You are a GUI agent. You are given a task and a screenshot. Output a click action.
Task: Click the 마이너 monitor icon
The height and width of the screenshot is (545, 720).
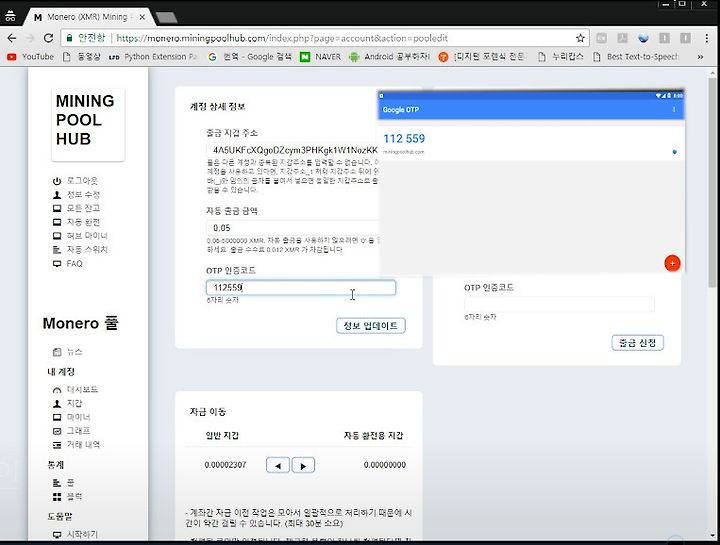pos(57,417)
